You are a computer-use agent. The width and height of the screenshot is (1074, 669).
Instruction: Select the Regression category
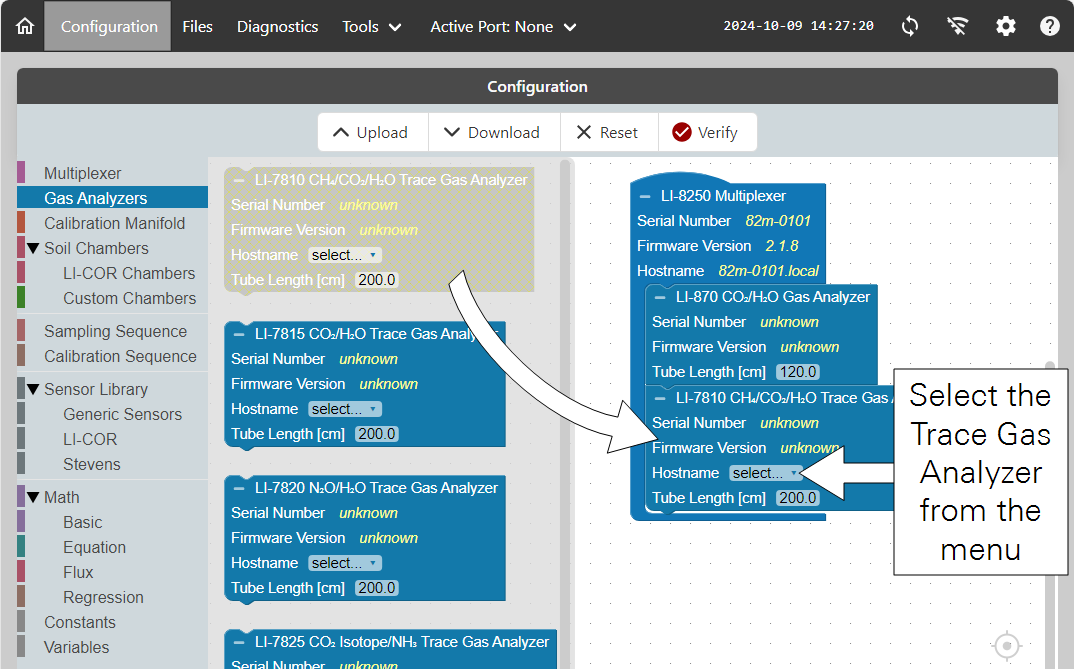103,598
